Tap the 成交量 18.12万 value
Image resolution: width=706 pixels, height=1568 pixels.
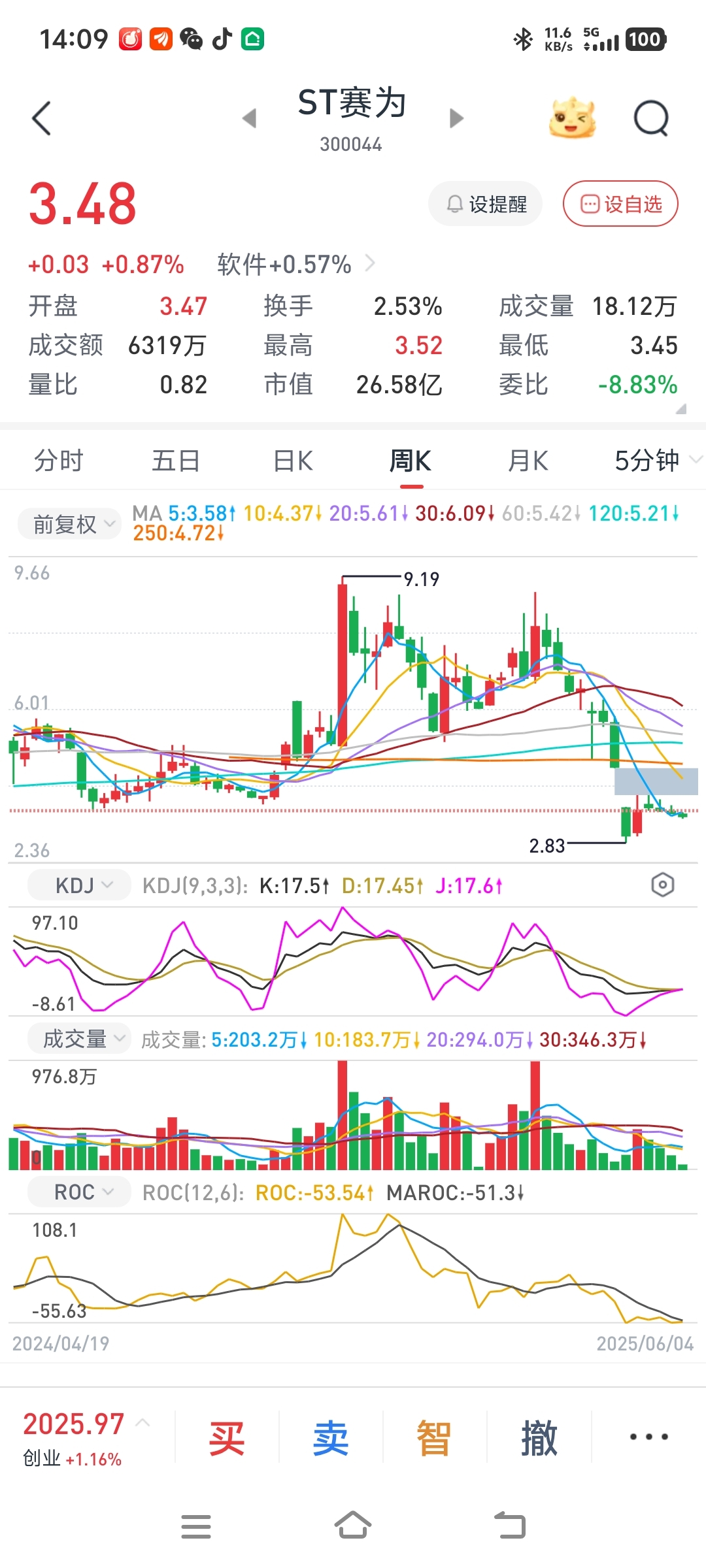pyautogui.click(x=635, y=306)
